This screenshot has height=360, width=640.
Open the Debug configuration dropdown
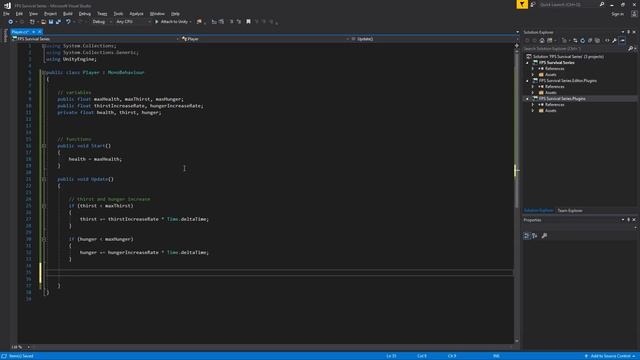point(102,22)
